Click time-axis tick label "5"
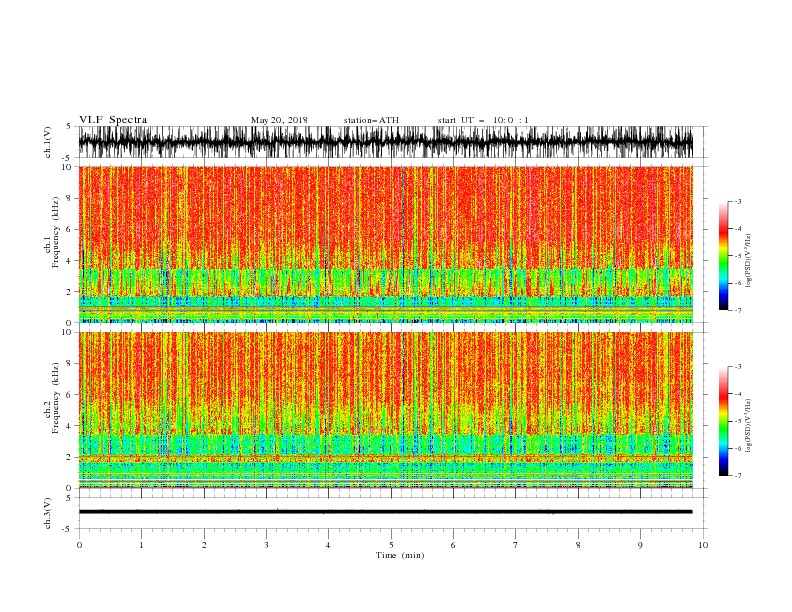Screen dimensions: 792x612 (x=391, y=545)
